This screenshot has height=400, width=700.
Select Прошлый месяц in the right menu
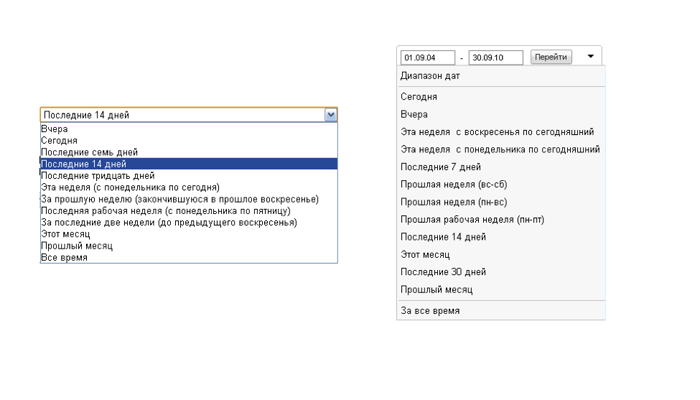[501, 290]
